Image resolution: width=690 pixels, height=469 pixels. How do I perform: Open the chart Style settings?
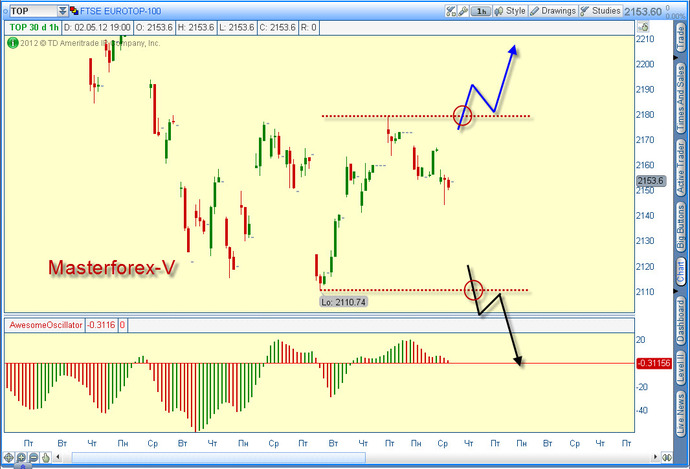tap(510, 11)
